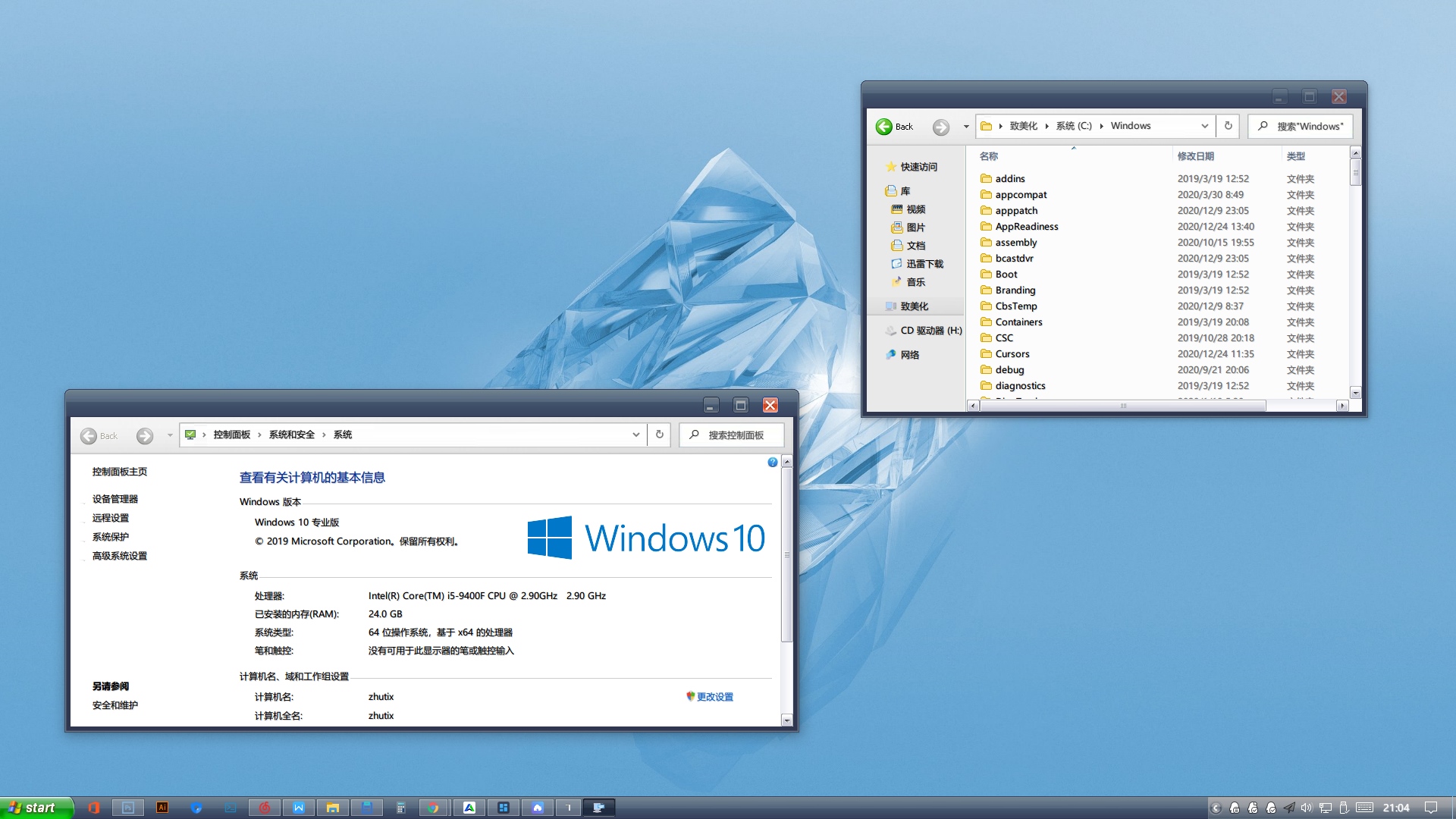Screen dimensions: 1456x819
Task: Click the forward arrow in control panel window
Action: pyautogui.click(x=145, y=436)
